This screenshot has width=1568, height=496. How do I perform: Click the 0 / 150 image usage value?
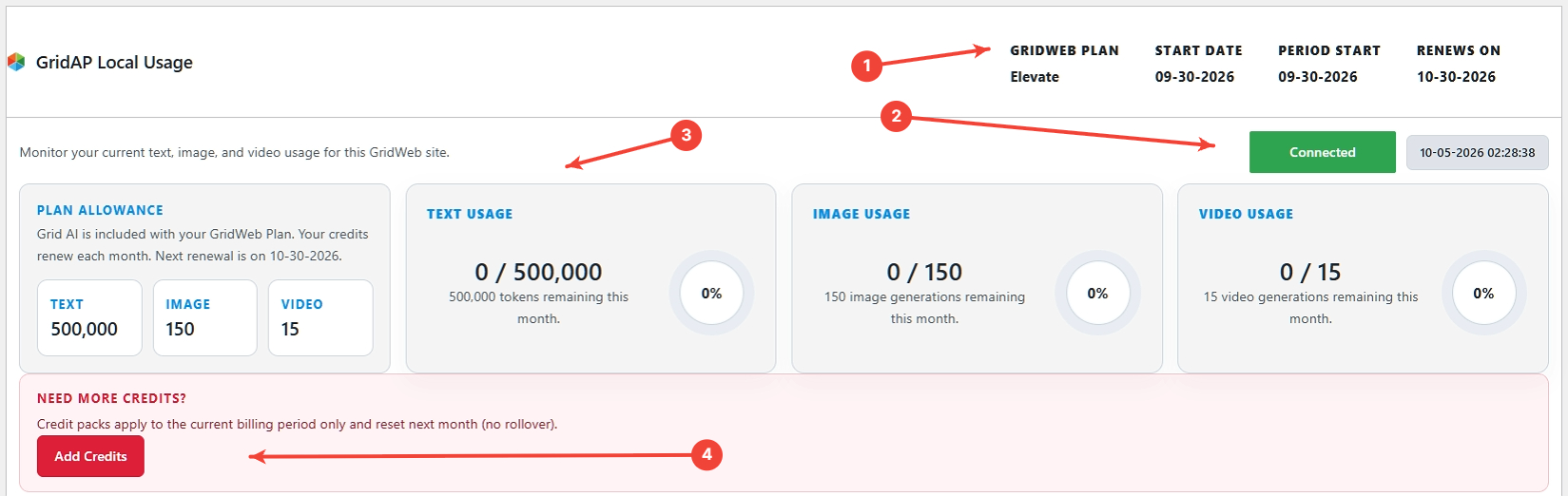click(x=924, y=272)
